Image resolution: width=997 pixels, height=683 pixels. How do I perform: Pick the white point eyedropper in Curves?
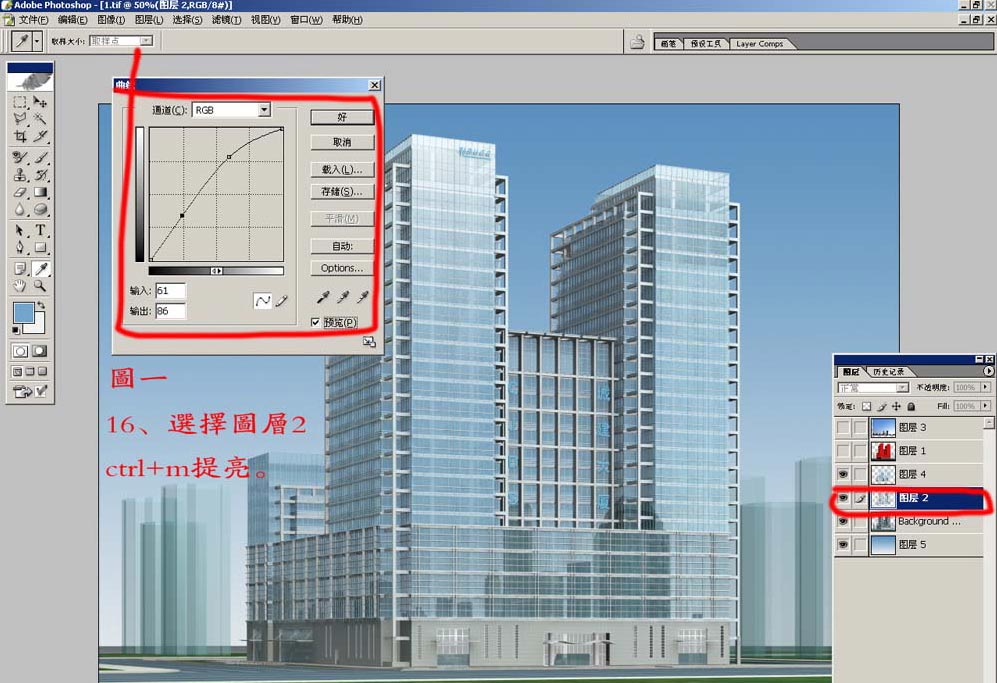click(x=363, y=296)
